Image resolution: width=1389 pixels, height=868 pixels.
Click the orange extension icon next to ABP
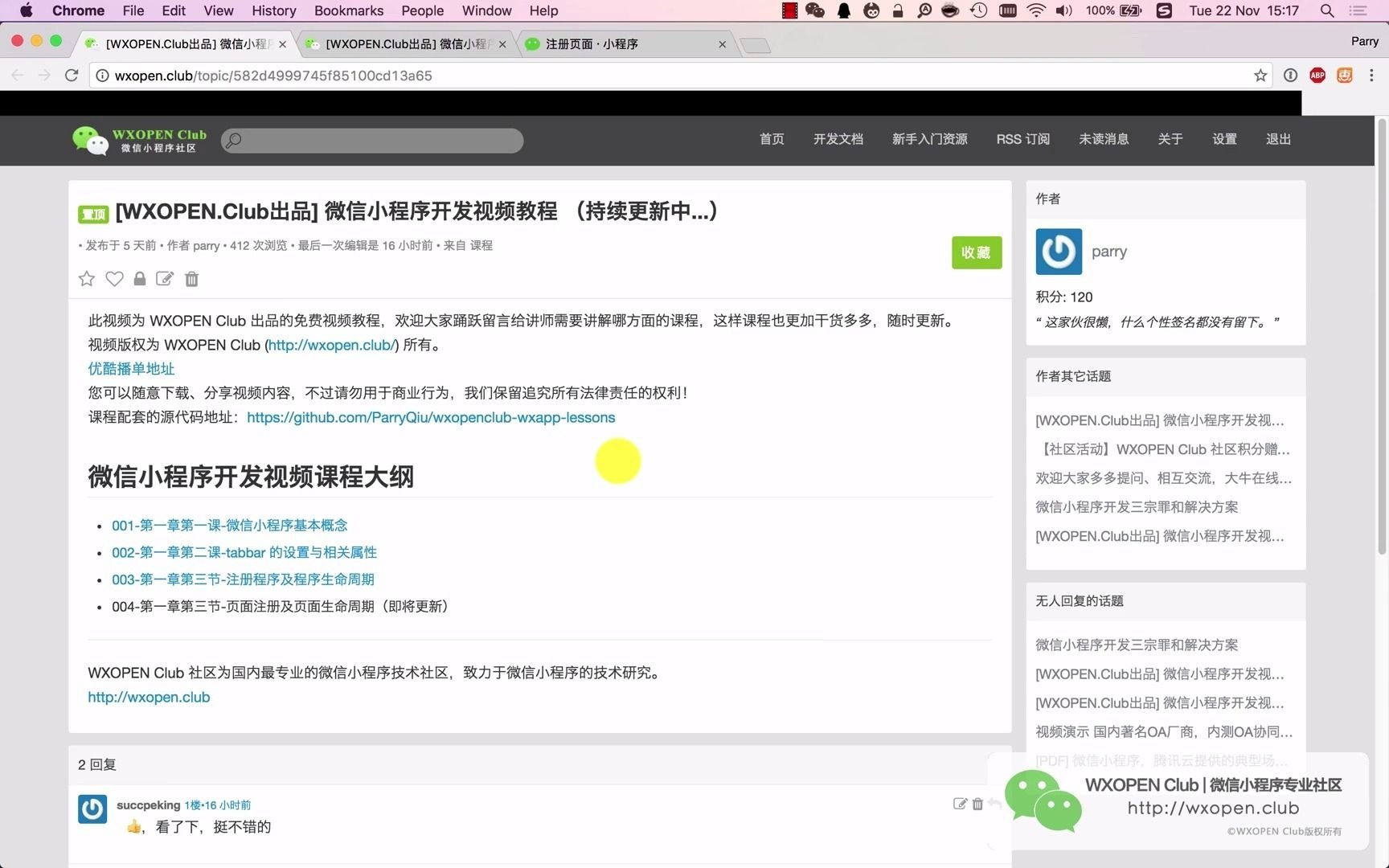click(1344, 76)
